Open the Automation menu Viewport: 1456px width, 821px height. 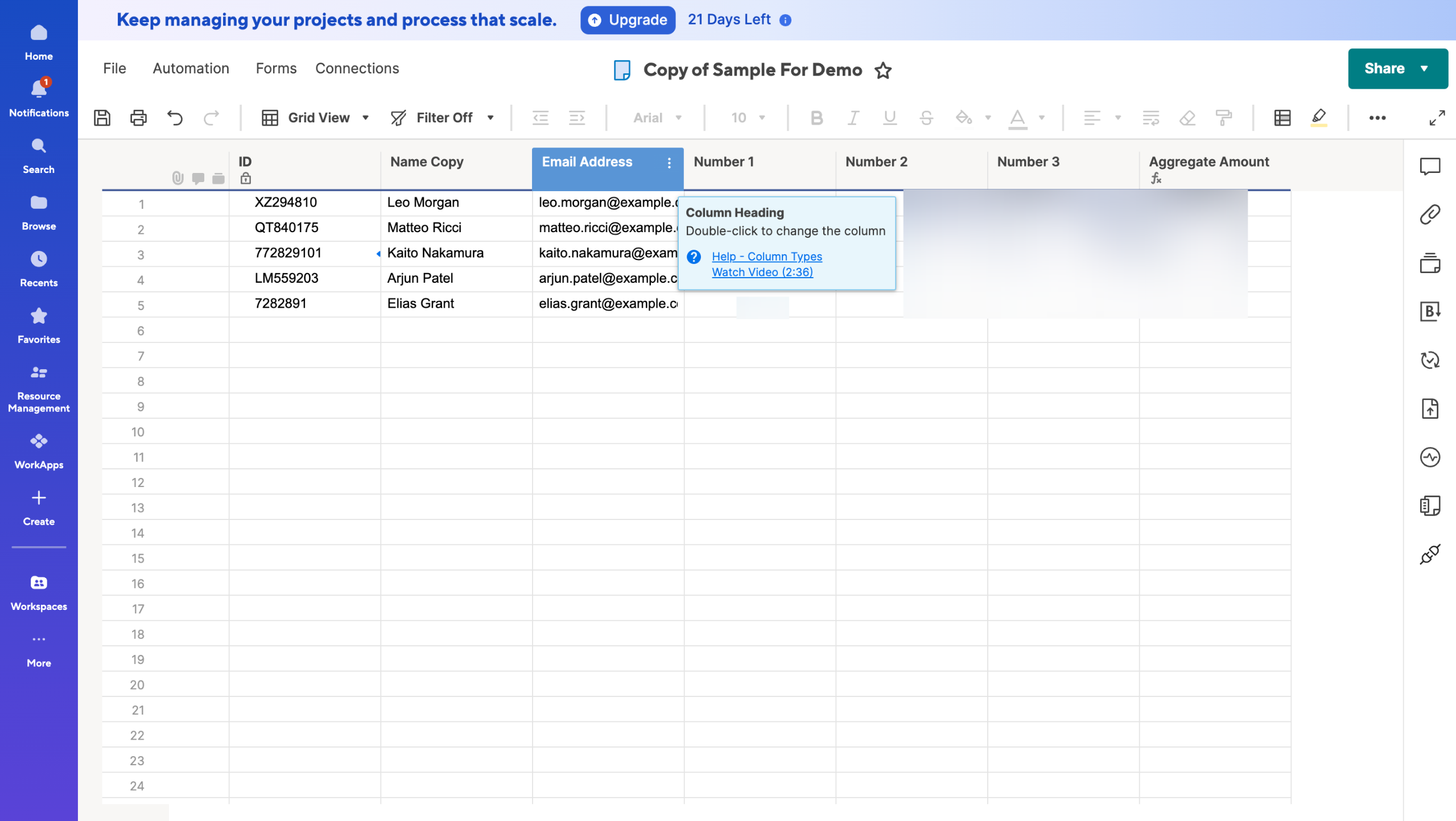pos(191,68)
